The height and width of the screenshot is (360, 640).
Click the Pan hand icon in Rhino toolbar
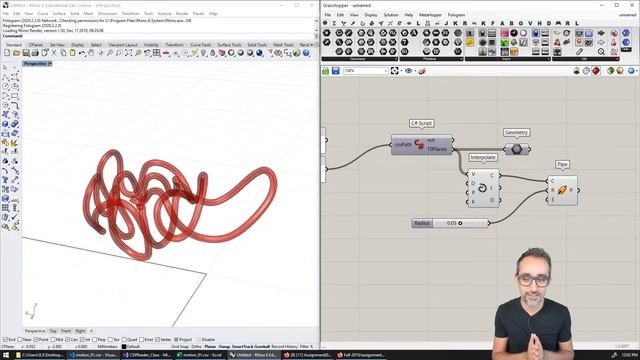91,53
